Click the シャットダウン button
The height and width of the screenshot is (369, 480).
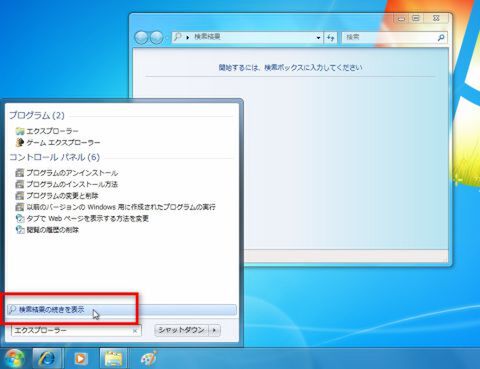181,330
